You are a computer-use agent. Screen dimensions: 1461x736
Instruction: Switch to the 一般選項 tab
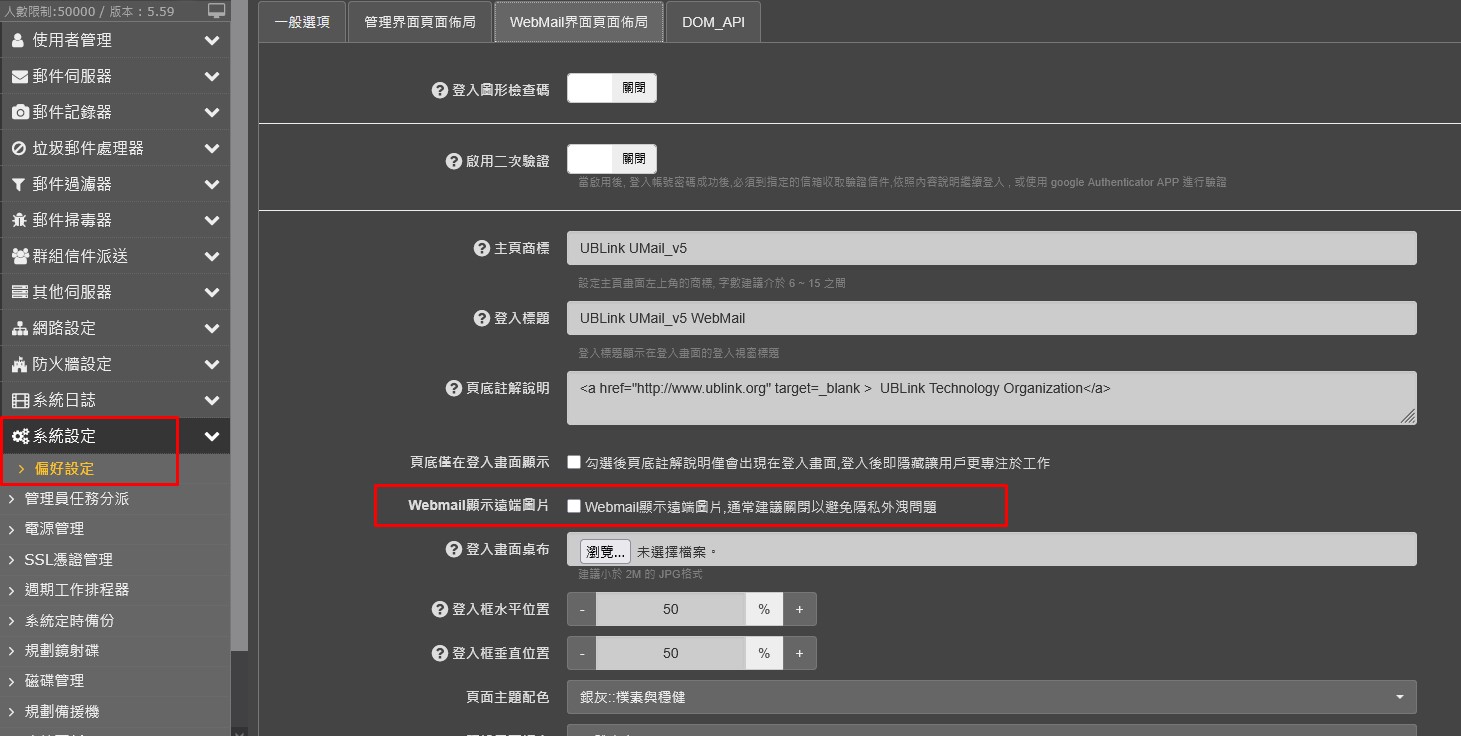[302, 22]
